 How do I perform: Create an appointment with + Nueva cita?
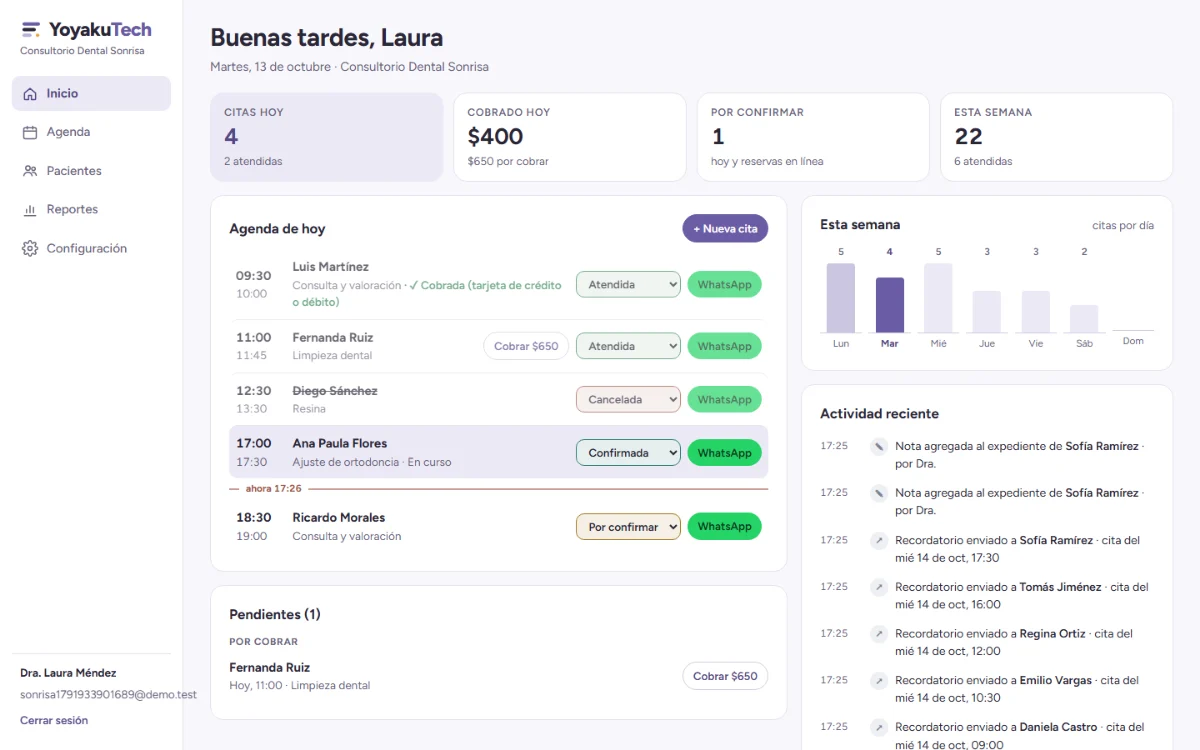(726, 229)
